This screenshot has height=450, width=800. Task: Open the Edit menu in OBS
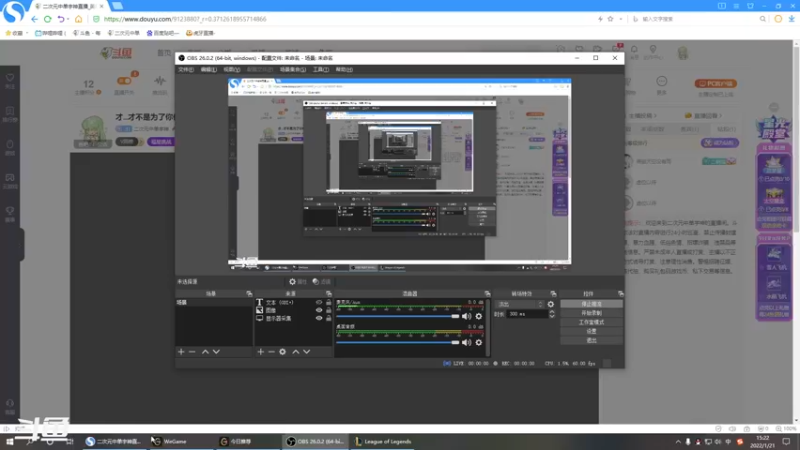coord(208,69)
